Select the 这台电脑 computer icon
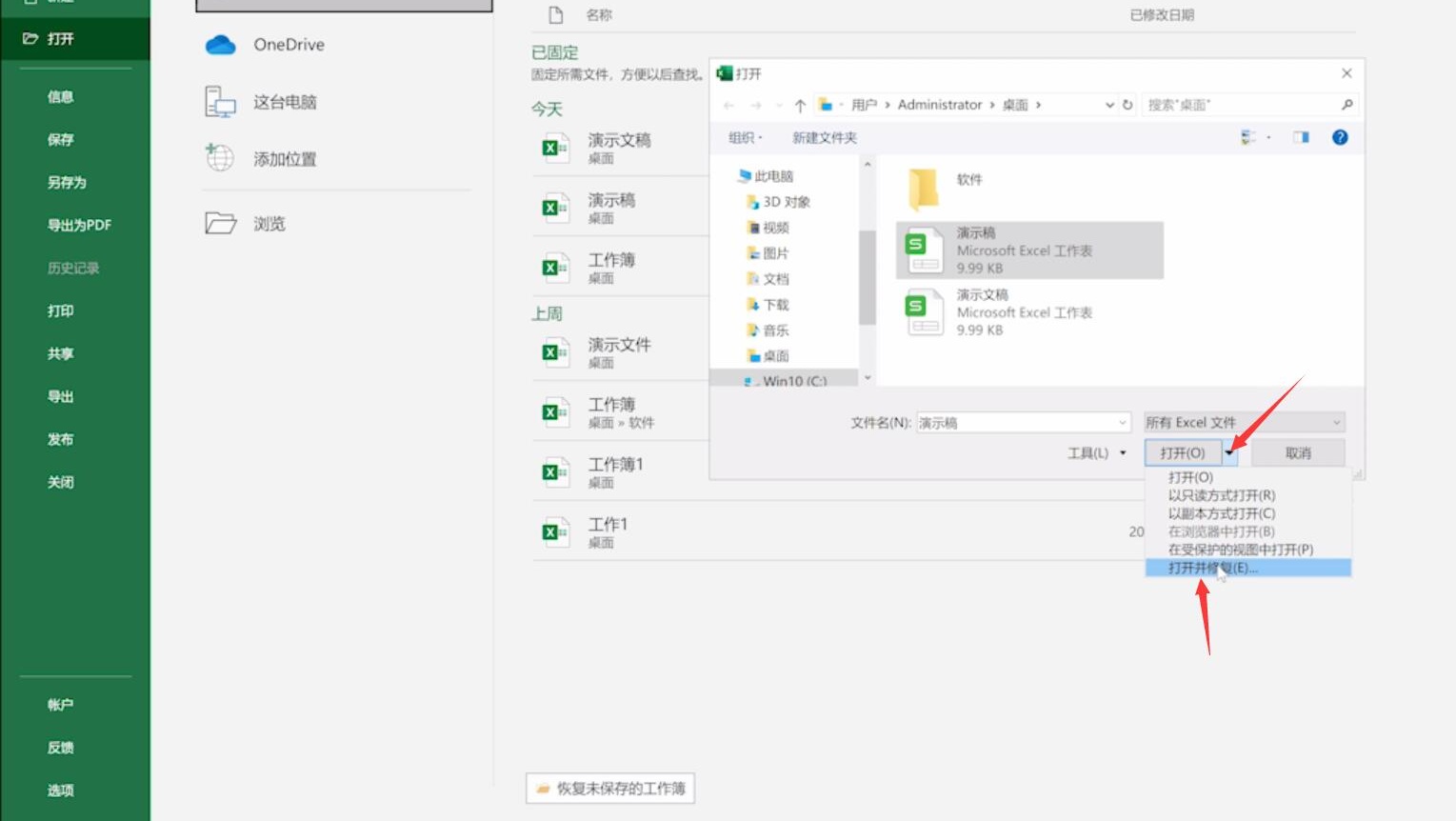Image resolution: width=1456 pixels, height=821 pixels. [220, 102]
